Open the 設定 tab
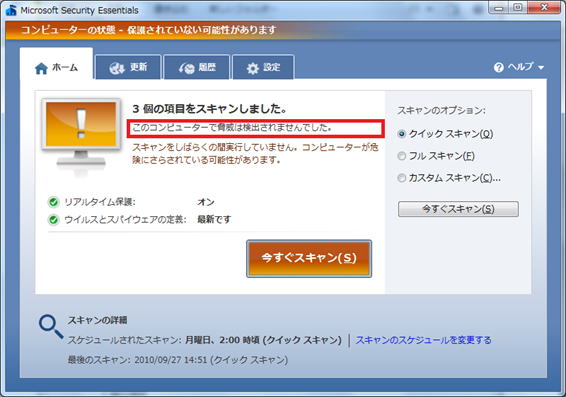This screenshot has width=566, height=397. click(263, 67)
